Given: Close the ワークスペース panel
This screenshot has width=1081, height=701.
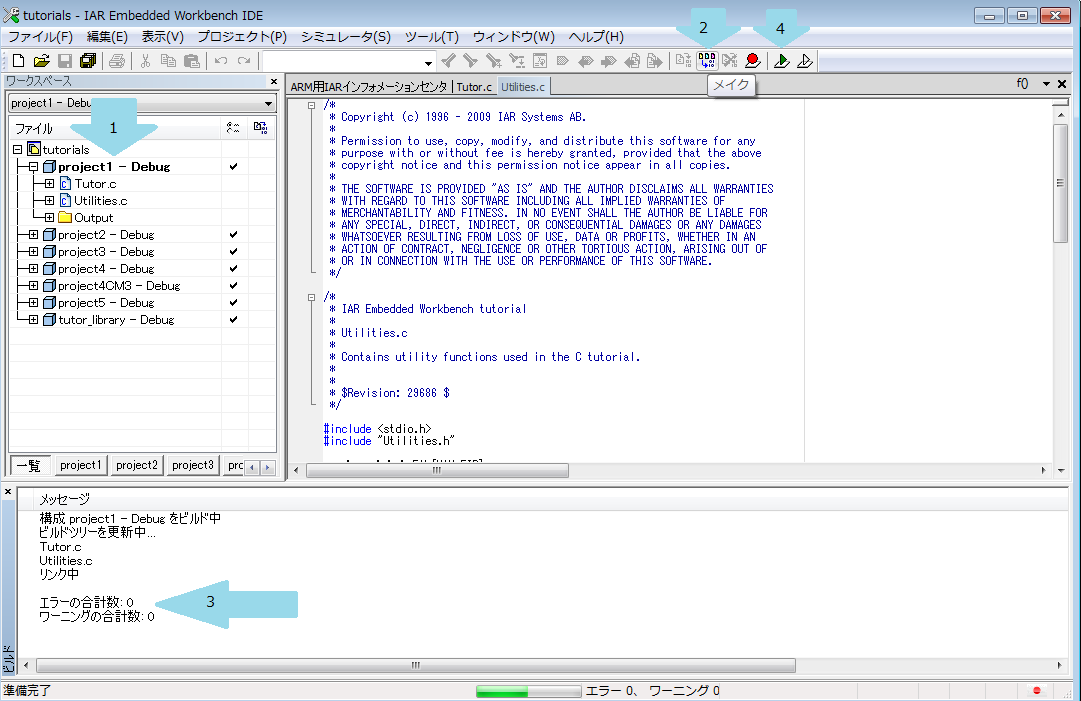Looking at the screenshot, I should [x=274, y=82].
